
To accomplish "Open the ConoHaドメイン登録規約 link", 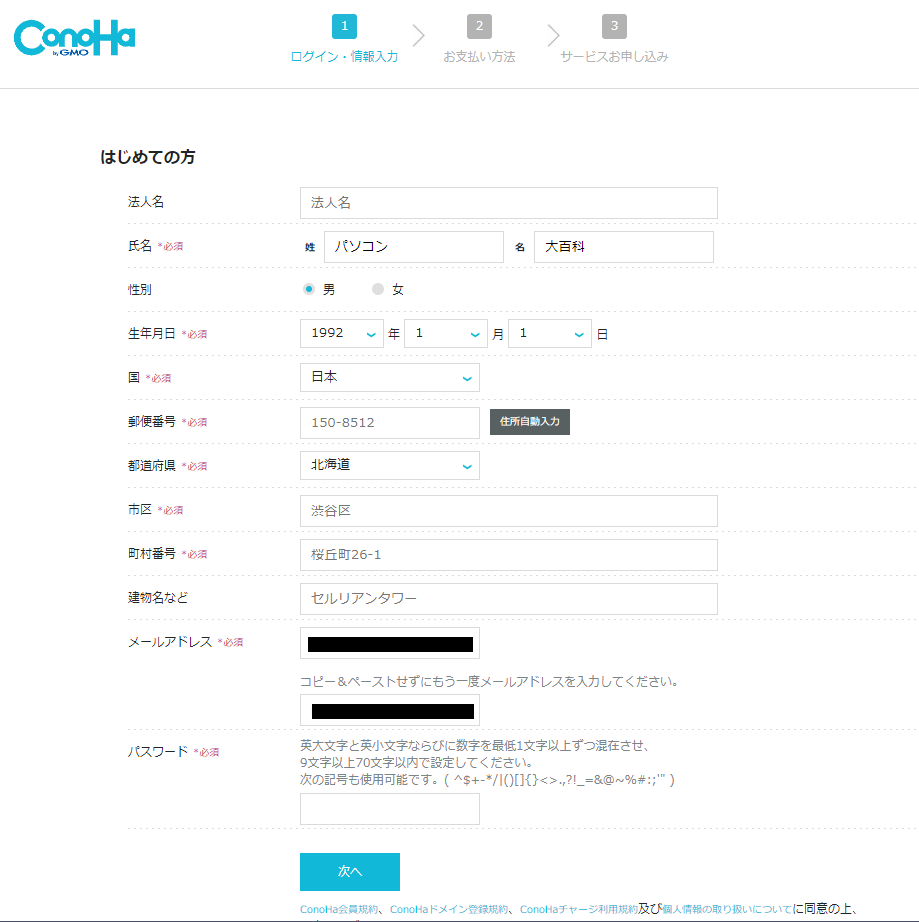I will 448,910.
